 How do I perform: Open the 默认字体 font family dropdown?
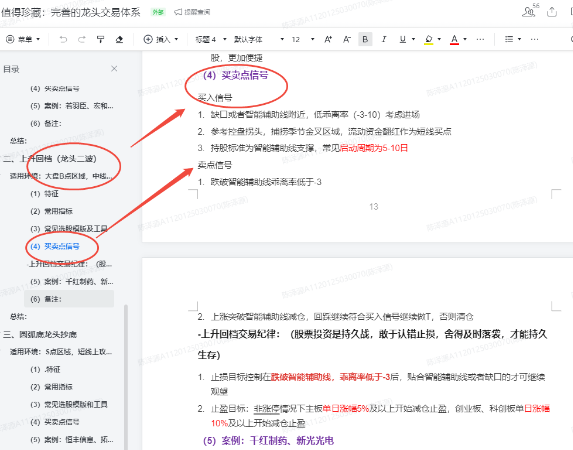pos(259,39)
